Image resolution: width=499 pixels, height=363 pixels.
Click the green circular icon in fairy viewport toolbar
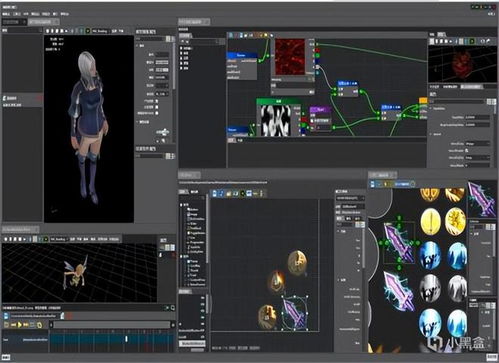46,239
